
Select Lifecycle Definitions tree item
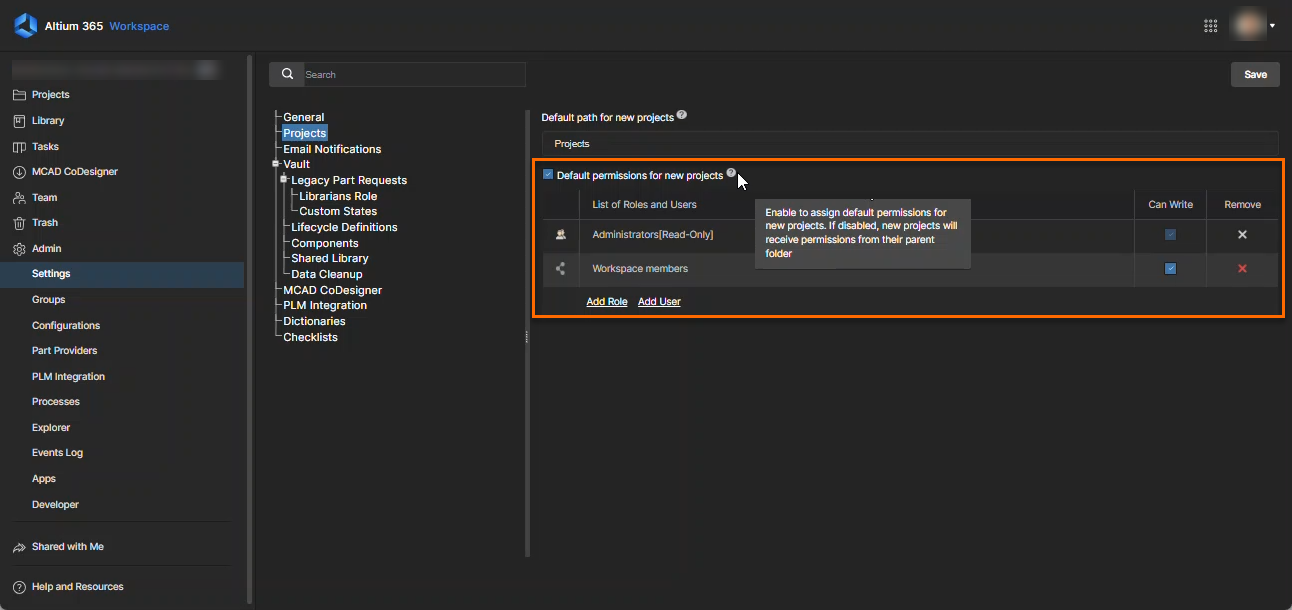344,227
